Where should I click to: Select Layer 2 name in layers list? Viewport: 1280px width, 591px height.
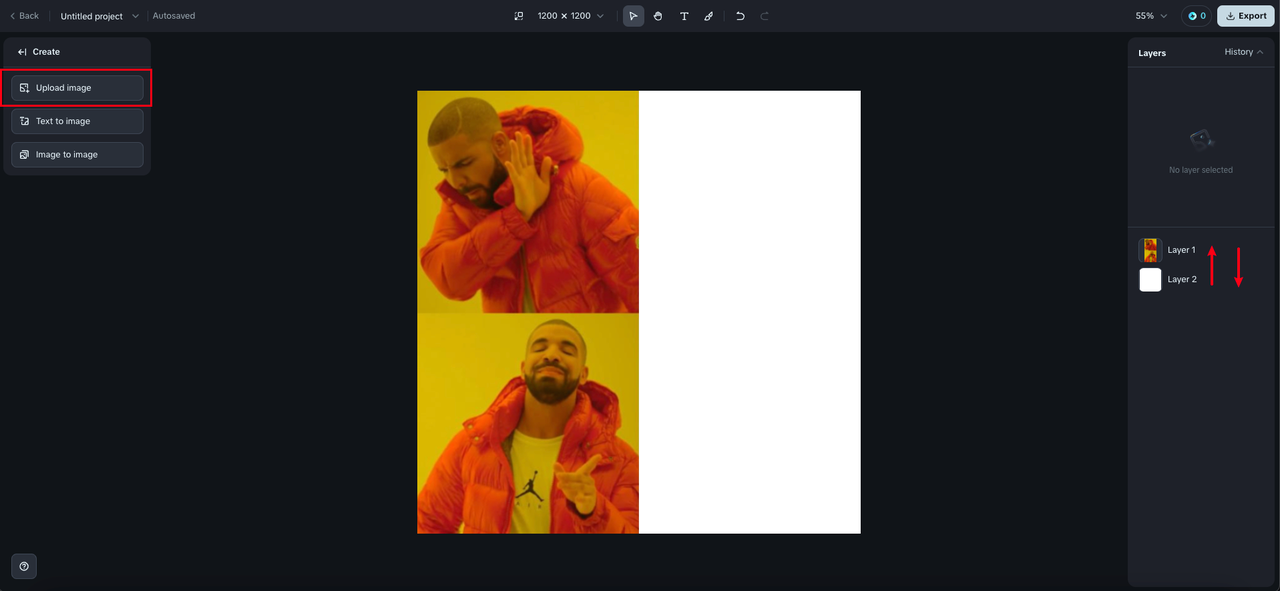click(x=1182, y=279)
